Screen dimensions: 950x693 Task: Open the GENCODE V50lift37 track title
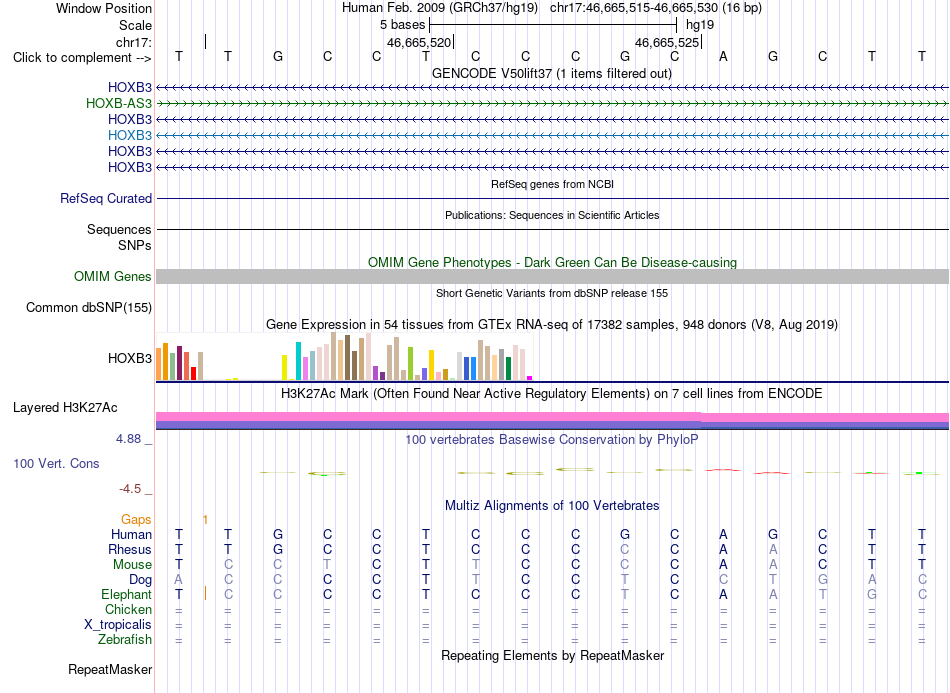(552, 73)
